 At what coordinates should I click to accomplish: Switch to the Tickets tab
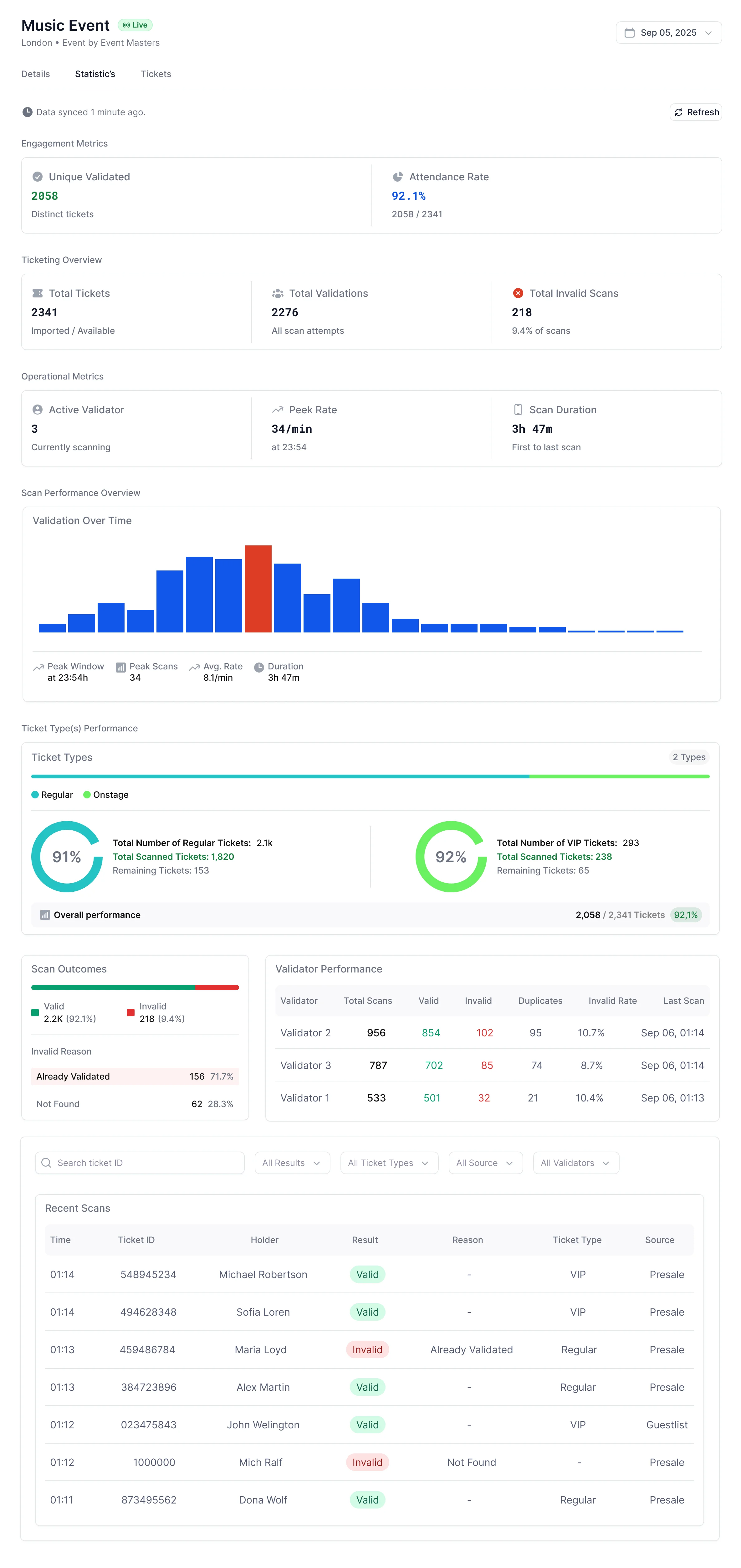coord(156,74)
